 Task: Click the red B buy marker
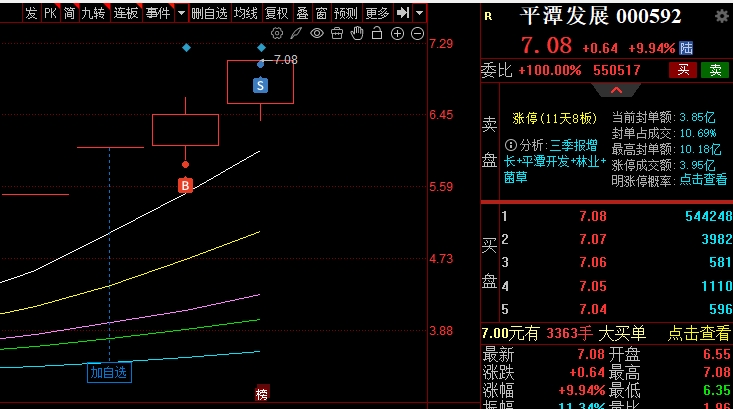[185, 186]
